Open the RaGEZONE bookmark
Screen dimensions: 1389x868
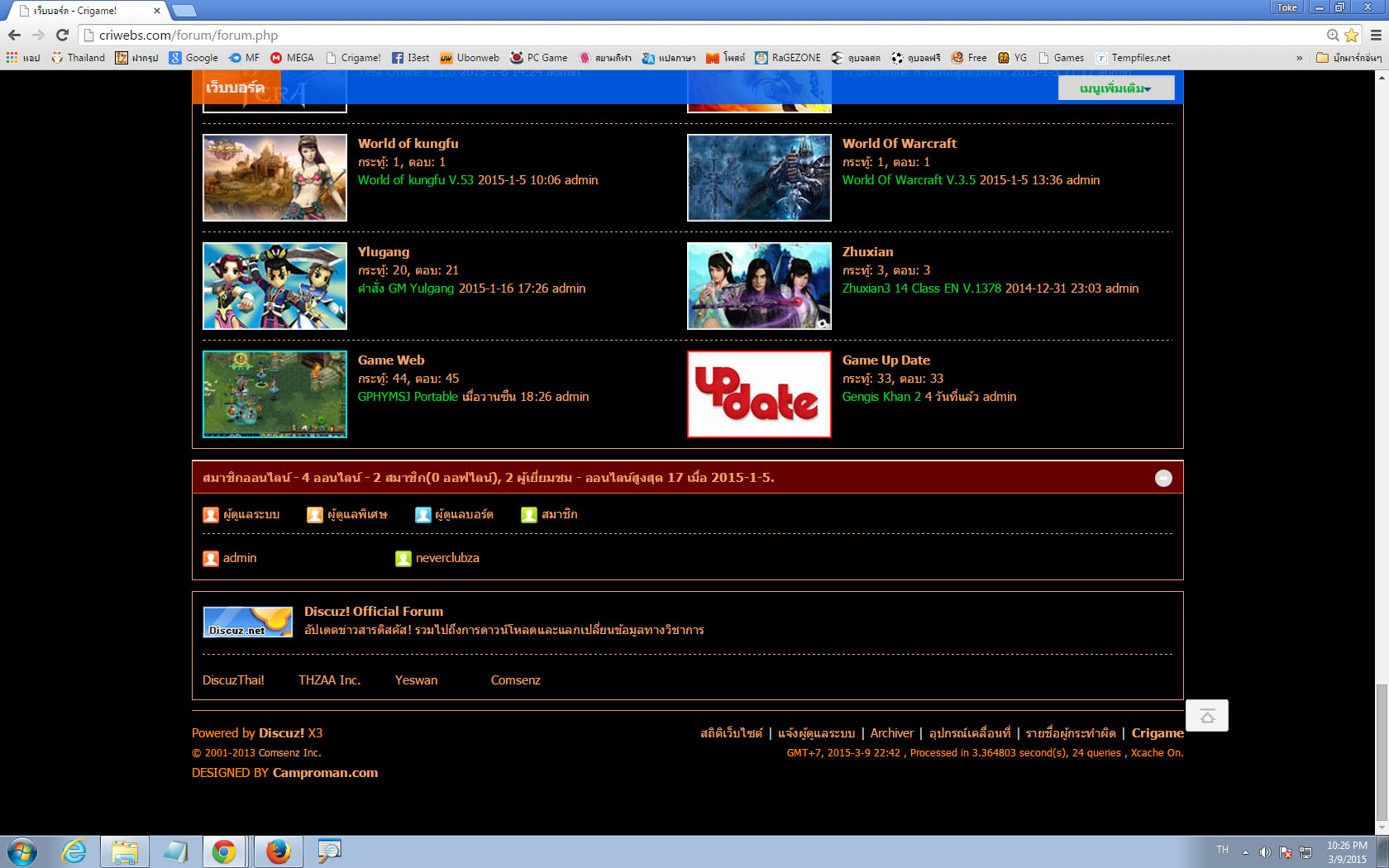click(x=788, y=58)
